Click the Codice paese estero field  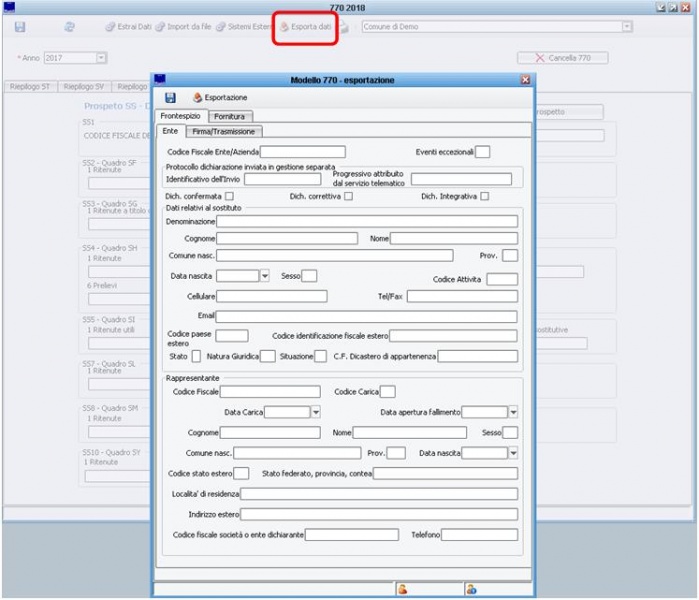(x=232, y=336)
